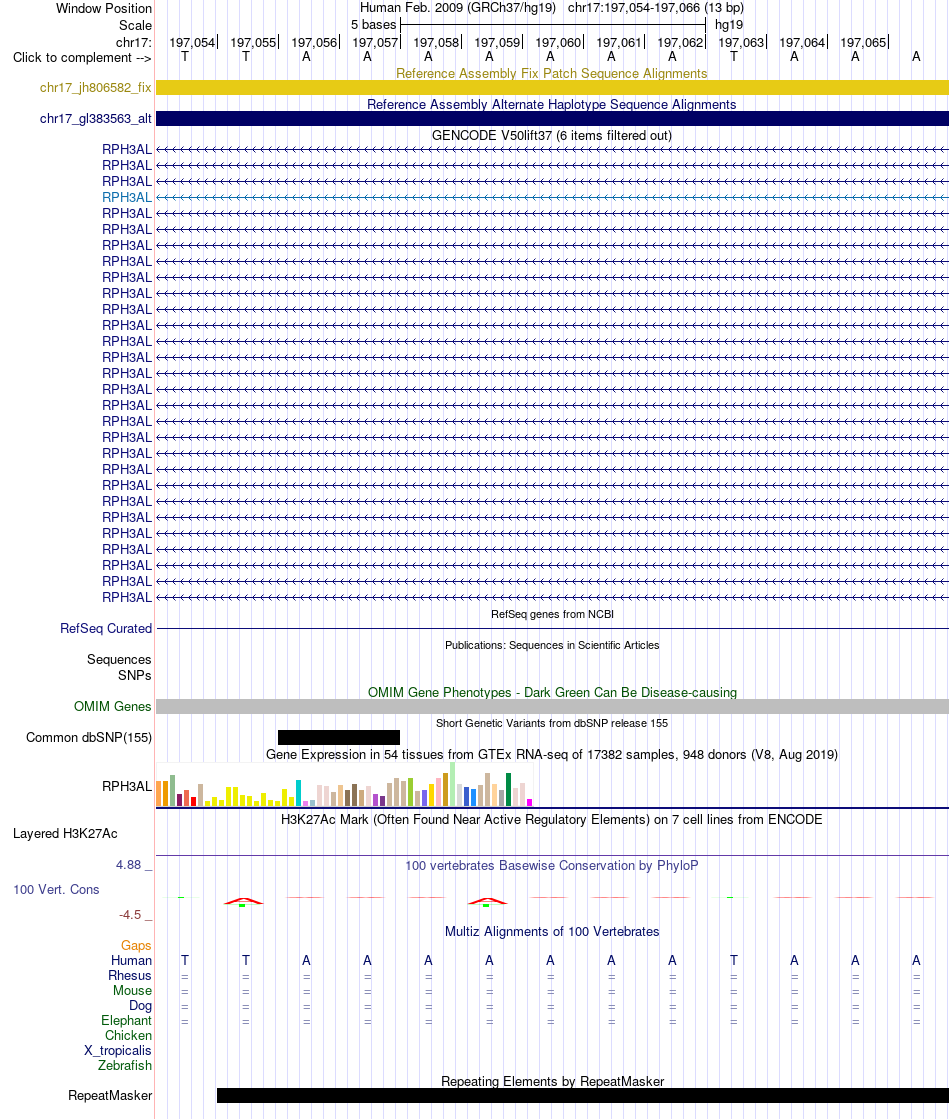Click the Common dbSNP(155) label
This screenshot has height=1119, width=950.
89,738
